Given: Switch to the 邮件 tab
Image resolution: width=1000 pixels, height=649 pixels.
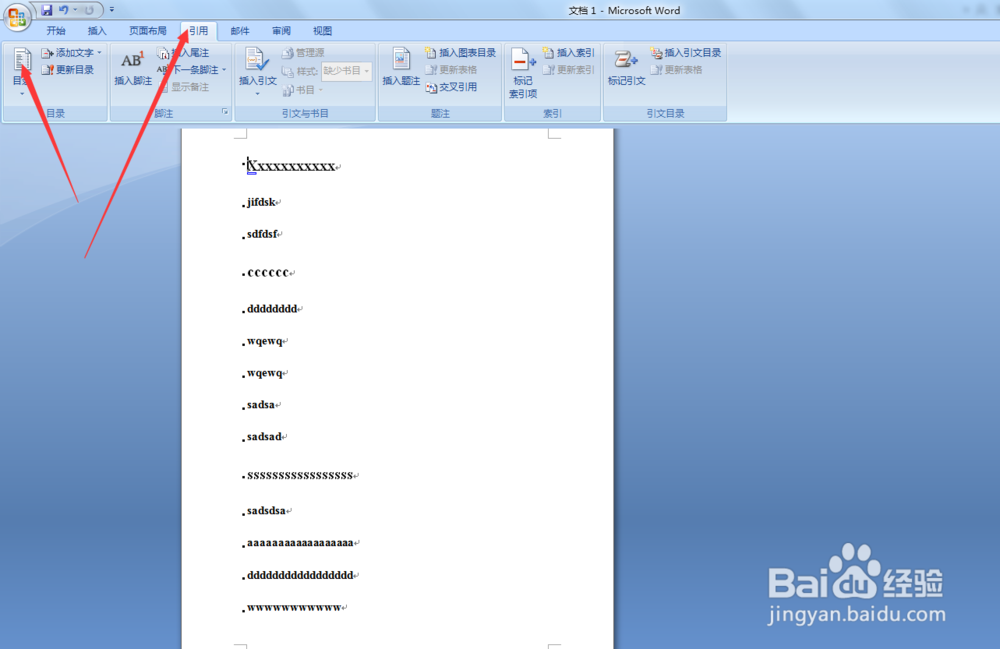Looking at the screenshot, I should click(x=240, y=31).
